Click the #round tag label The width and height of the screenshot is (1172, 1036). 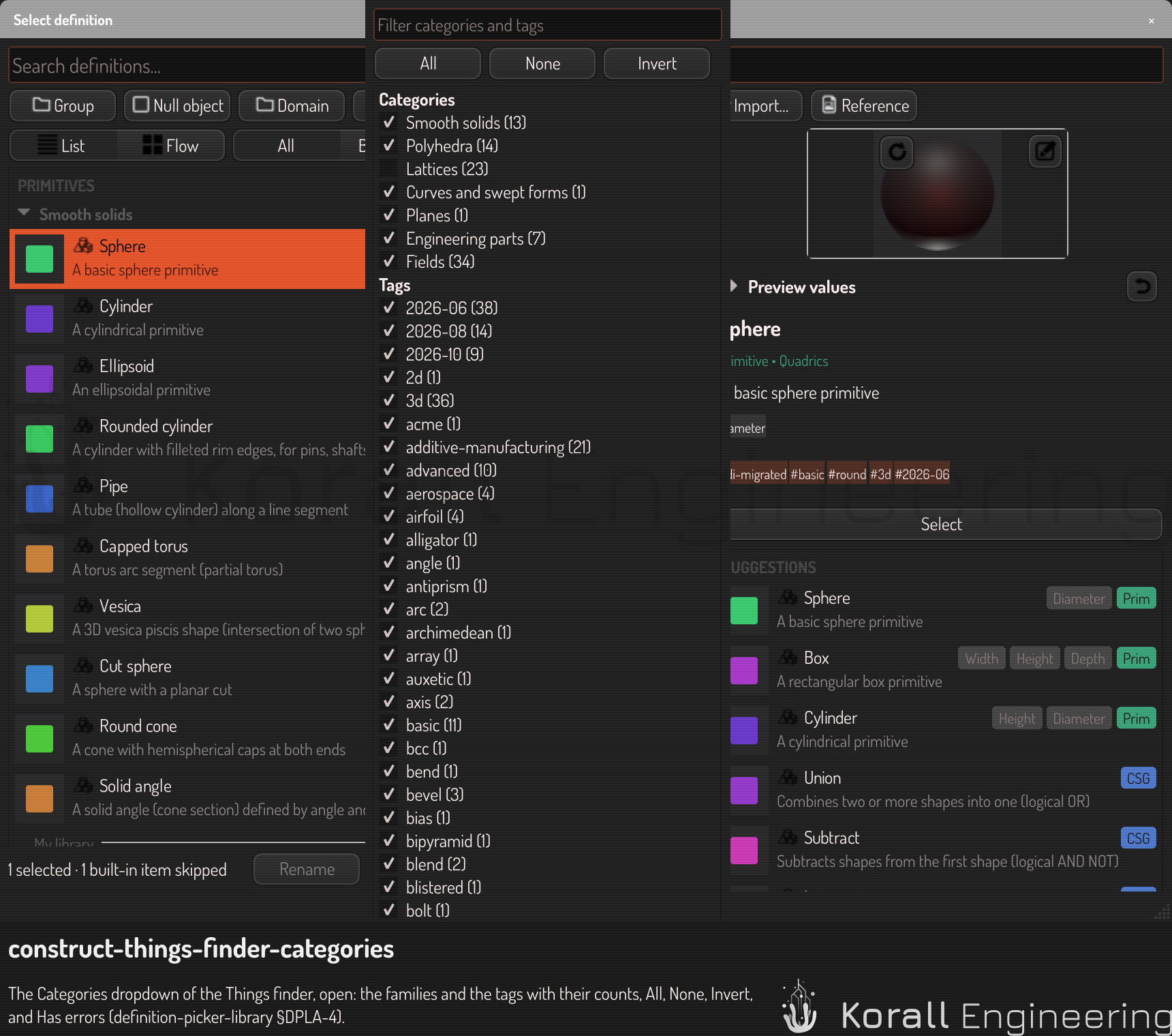(847, 474)
